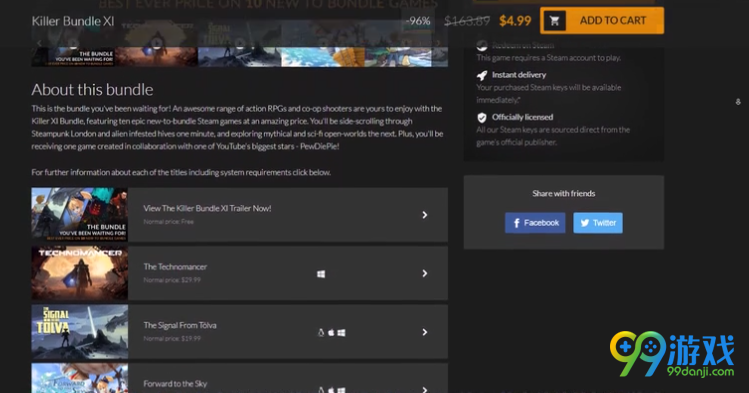Go to previous carousel slide arrow
Viewport: 749px width, 393px height.
[39, 43]
